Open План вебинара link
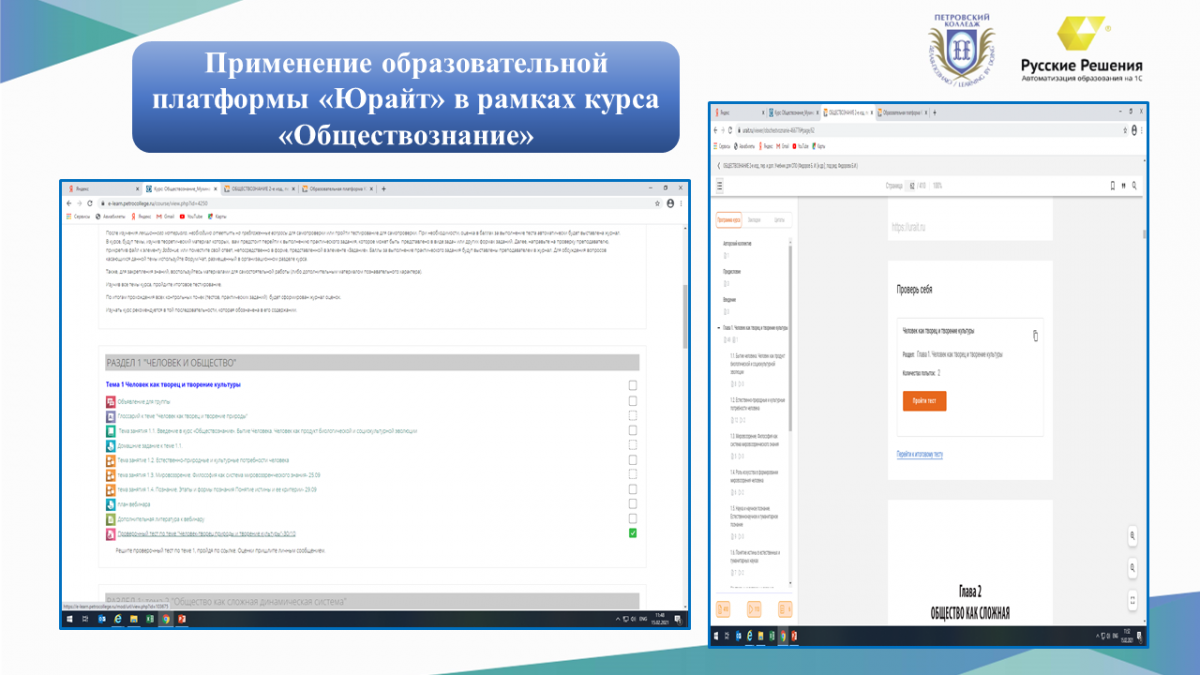Viewport: 1200px width, 675px height. (133, 505)
